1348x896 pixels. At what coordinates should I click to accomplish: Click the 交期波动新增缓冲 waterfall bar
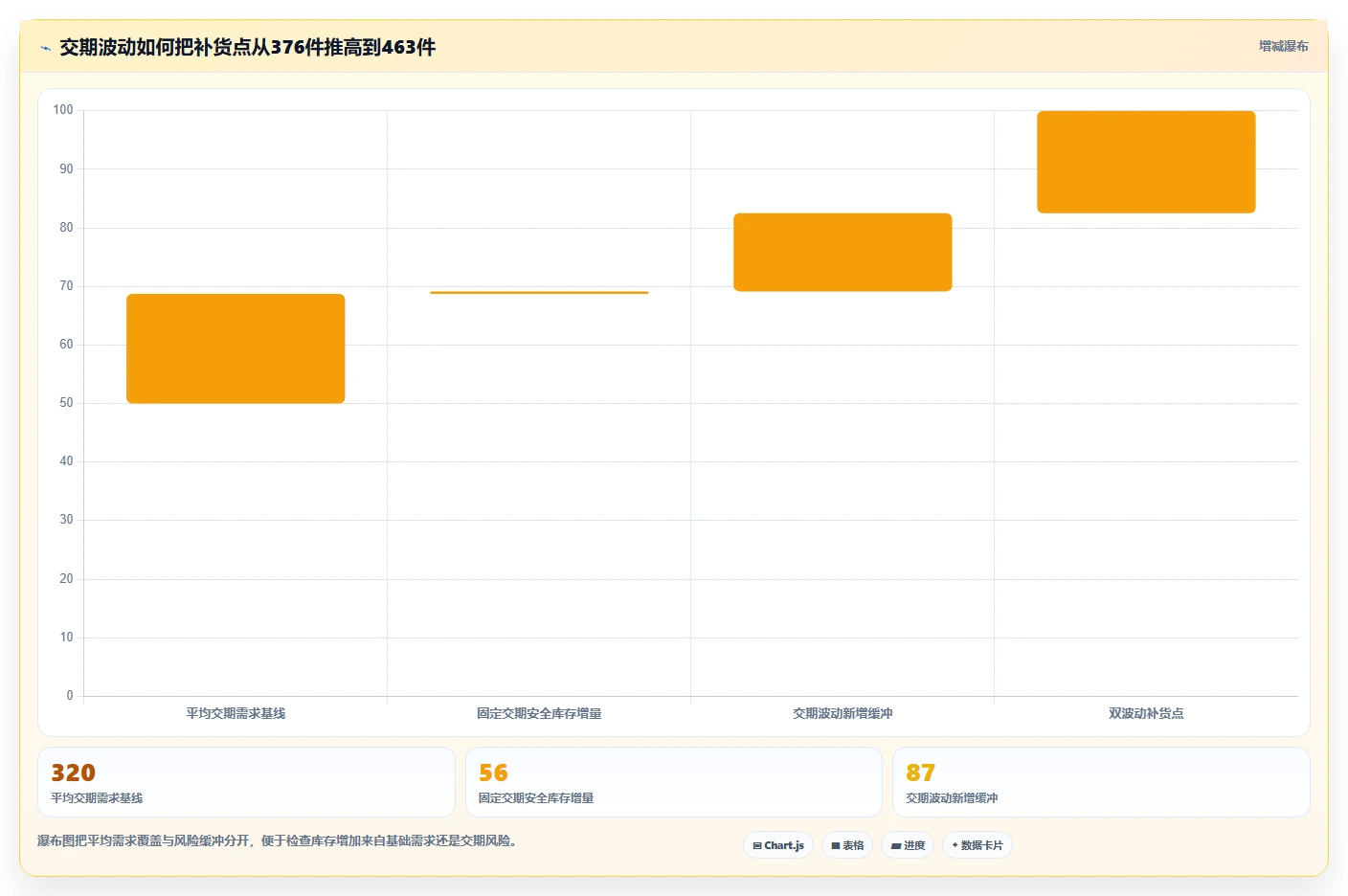[x=842, y=252]
